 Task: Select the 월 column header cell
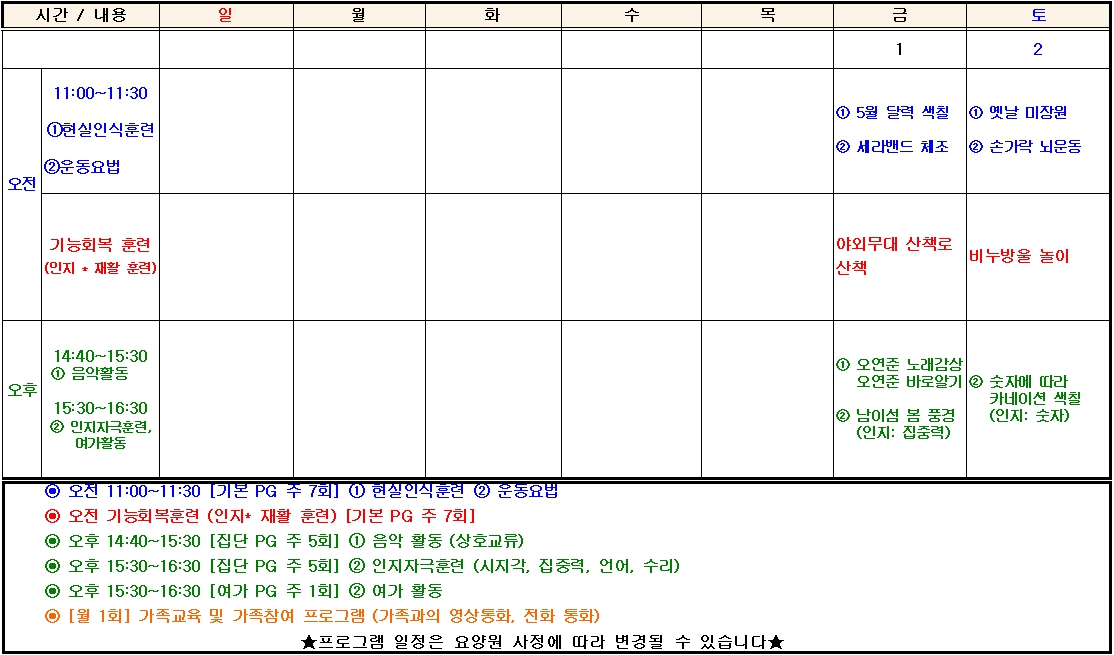pos(359,15)
